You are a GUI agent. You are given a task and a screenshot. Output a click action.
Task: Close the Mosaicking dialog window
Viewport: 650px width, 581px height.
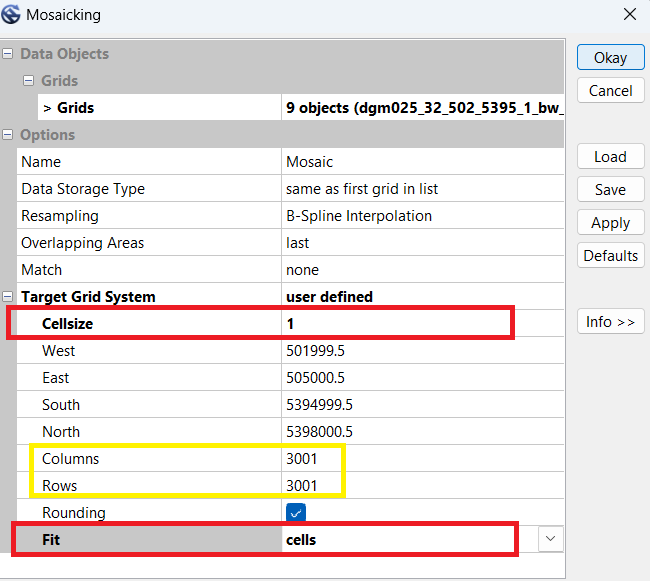tap(629, 15)
